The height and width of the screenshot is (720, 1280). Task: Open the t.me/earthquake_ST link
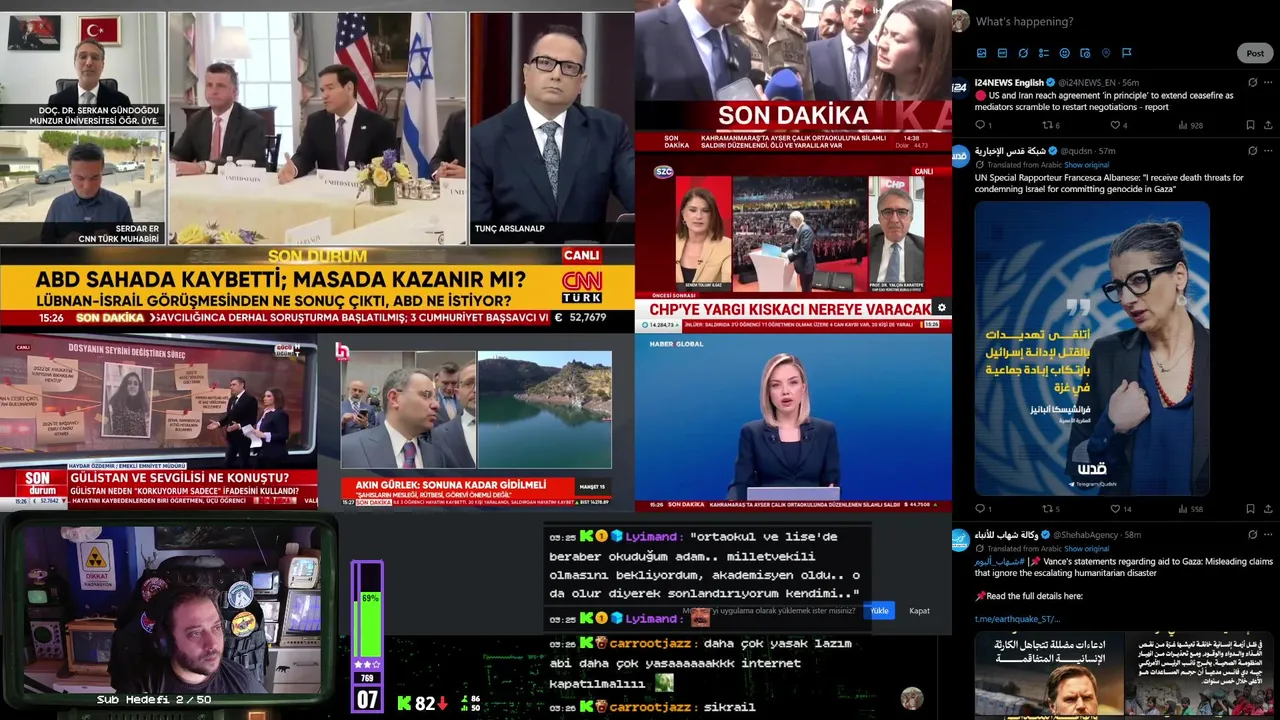coord(1017,619)
